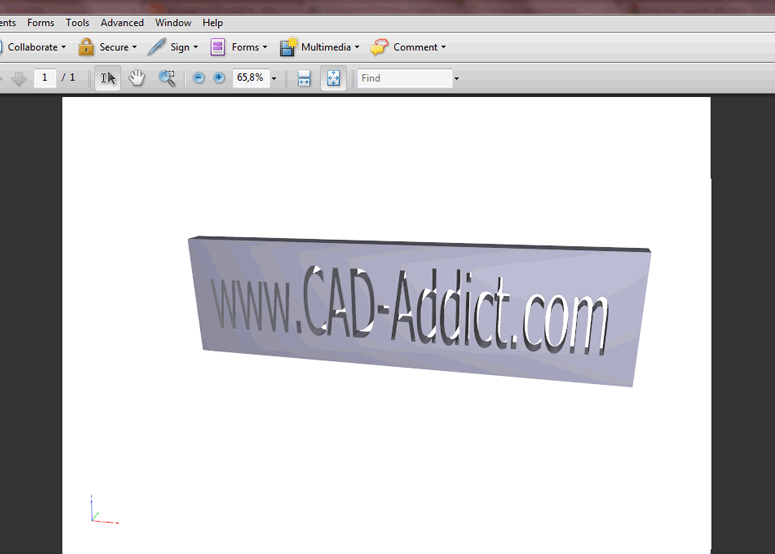Open the zoom percentage dropdown
Screen dimensions: 775x554
[x=274, y=79]
